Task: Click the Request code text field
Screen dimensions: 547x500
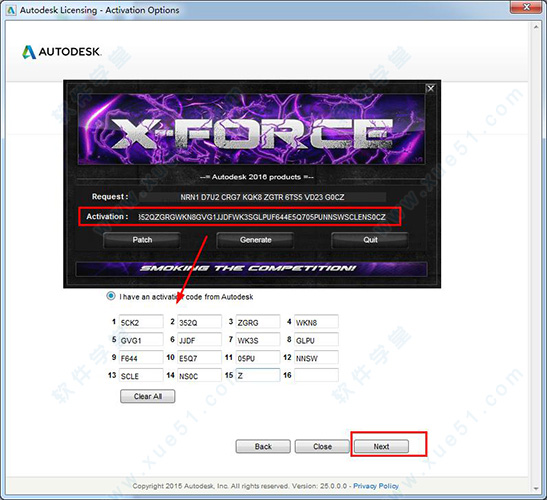Action: [x=262, y=197]
